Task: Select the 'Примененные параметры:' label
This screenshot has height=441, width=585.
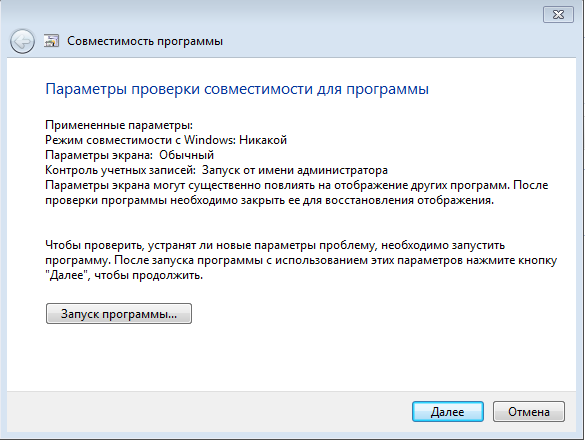Action: click(x=119, y=125)
